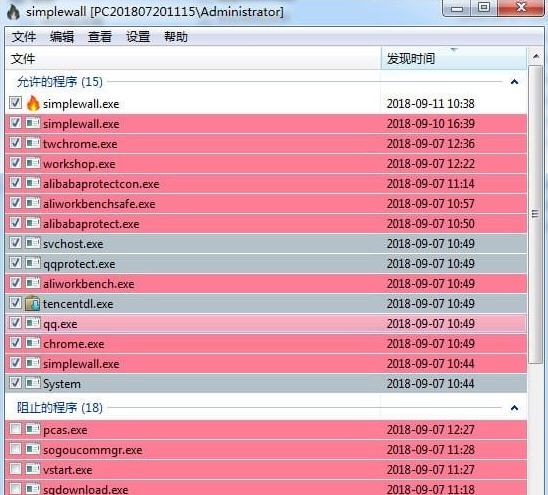Click the icon beside pcas.exe
The width and height of the screenshot is (548, 495).
(x=33, y=429)
